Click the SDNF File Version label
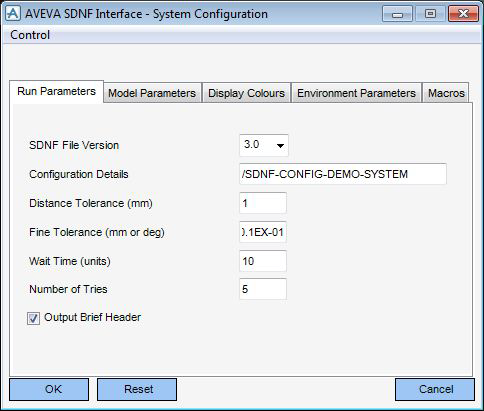This screenshot has width=484, height=411. pyautogui.click(x=74, y=145)
